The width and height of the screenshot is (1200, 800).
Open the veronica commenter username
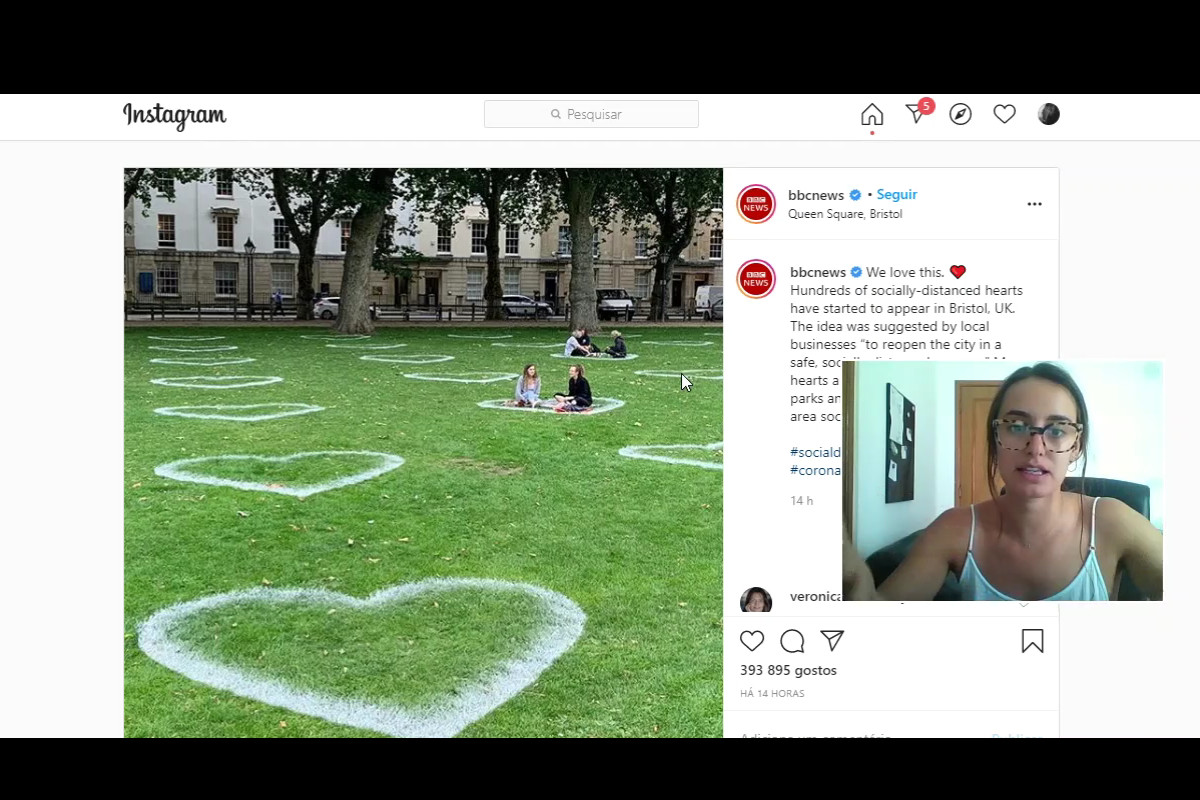816,596
